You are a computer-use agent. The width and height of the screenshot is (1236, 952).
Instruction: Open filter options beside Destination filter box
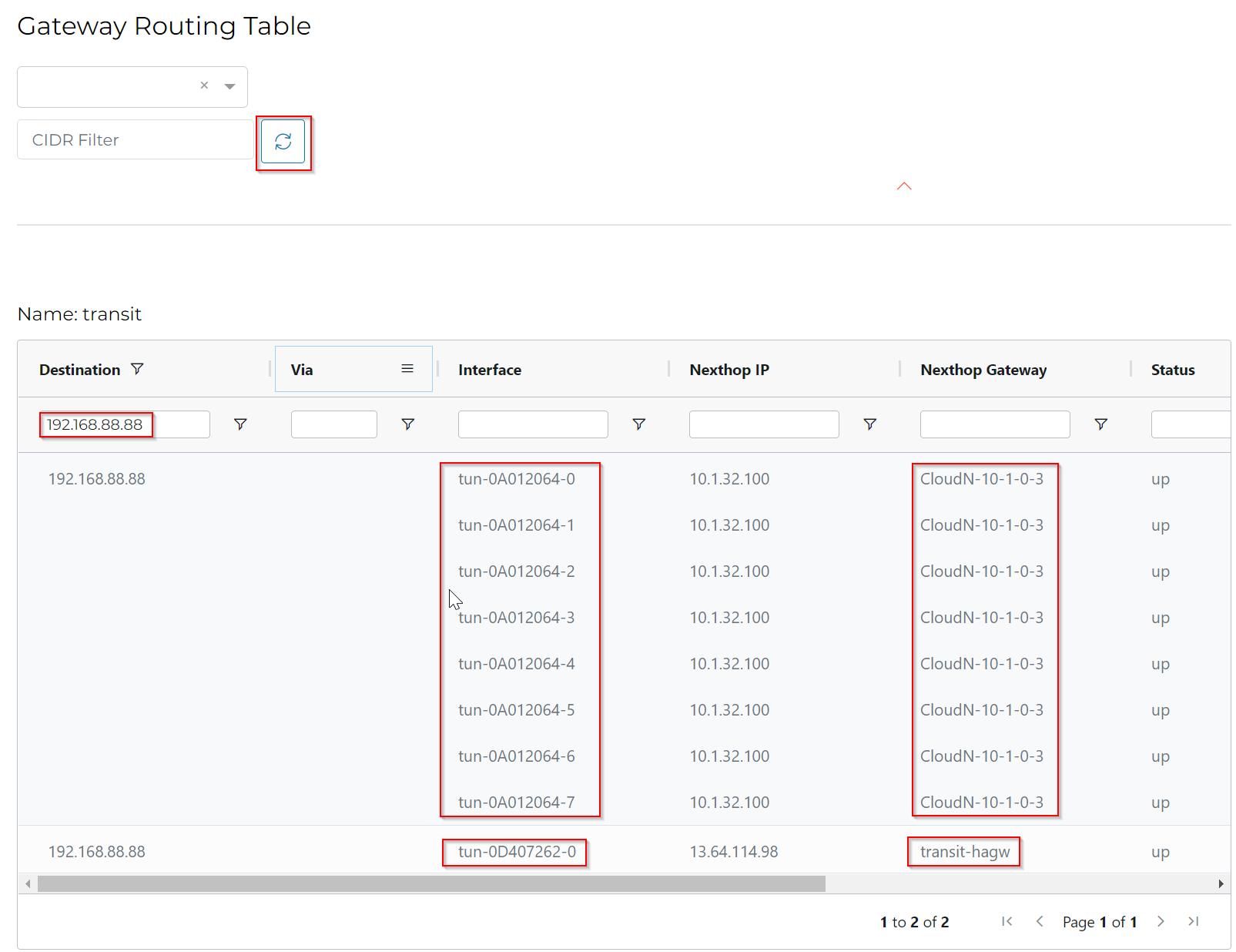pos(240,424)
